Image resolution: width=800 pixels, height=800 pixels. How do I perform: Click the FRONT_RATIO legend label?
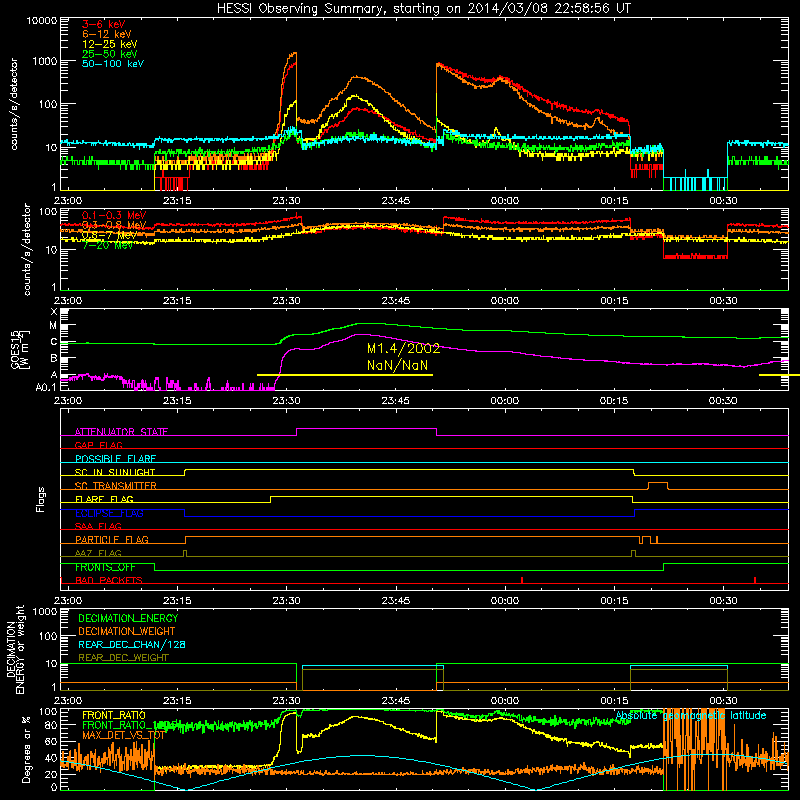[114, 715]
